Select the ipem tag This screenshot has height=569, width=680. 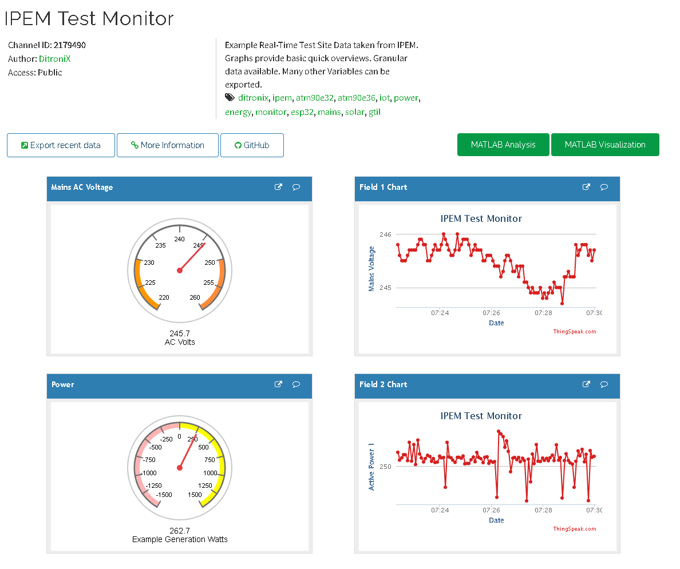tap(282, 98)
